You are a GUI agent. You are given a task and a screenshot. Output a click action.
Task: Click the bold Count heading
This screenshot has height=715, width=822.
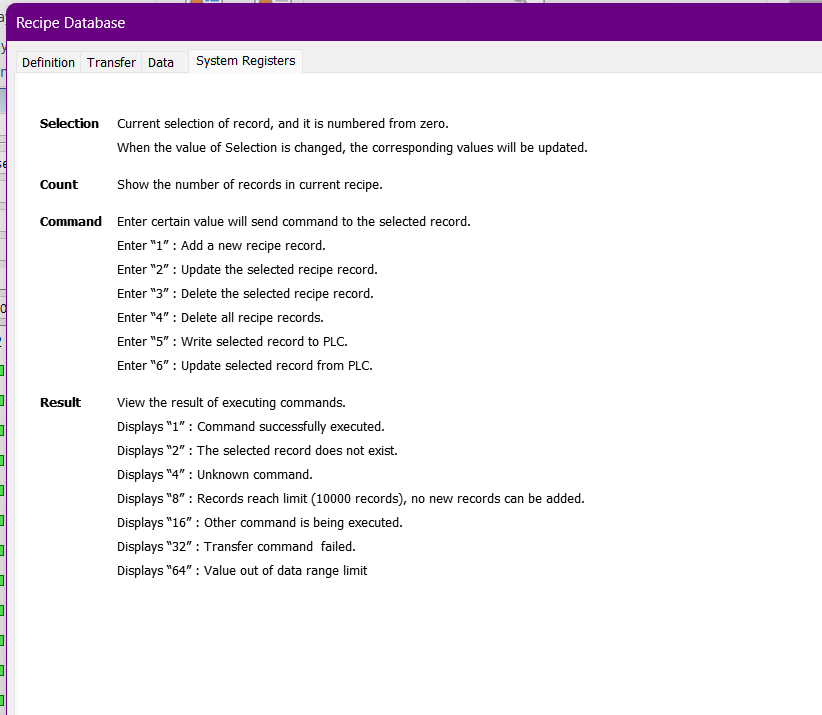tap(59, 185)
